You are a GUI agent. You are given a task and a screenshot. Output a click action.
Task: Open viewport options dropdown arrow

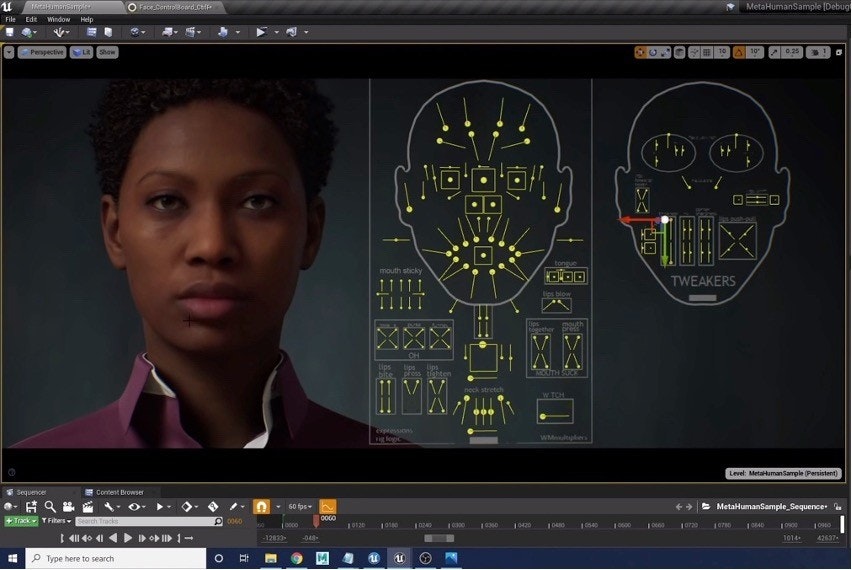click(9, 52)
